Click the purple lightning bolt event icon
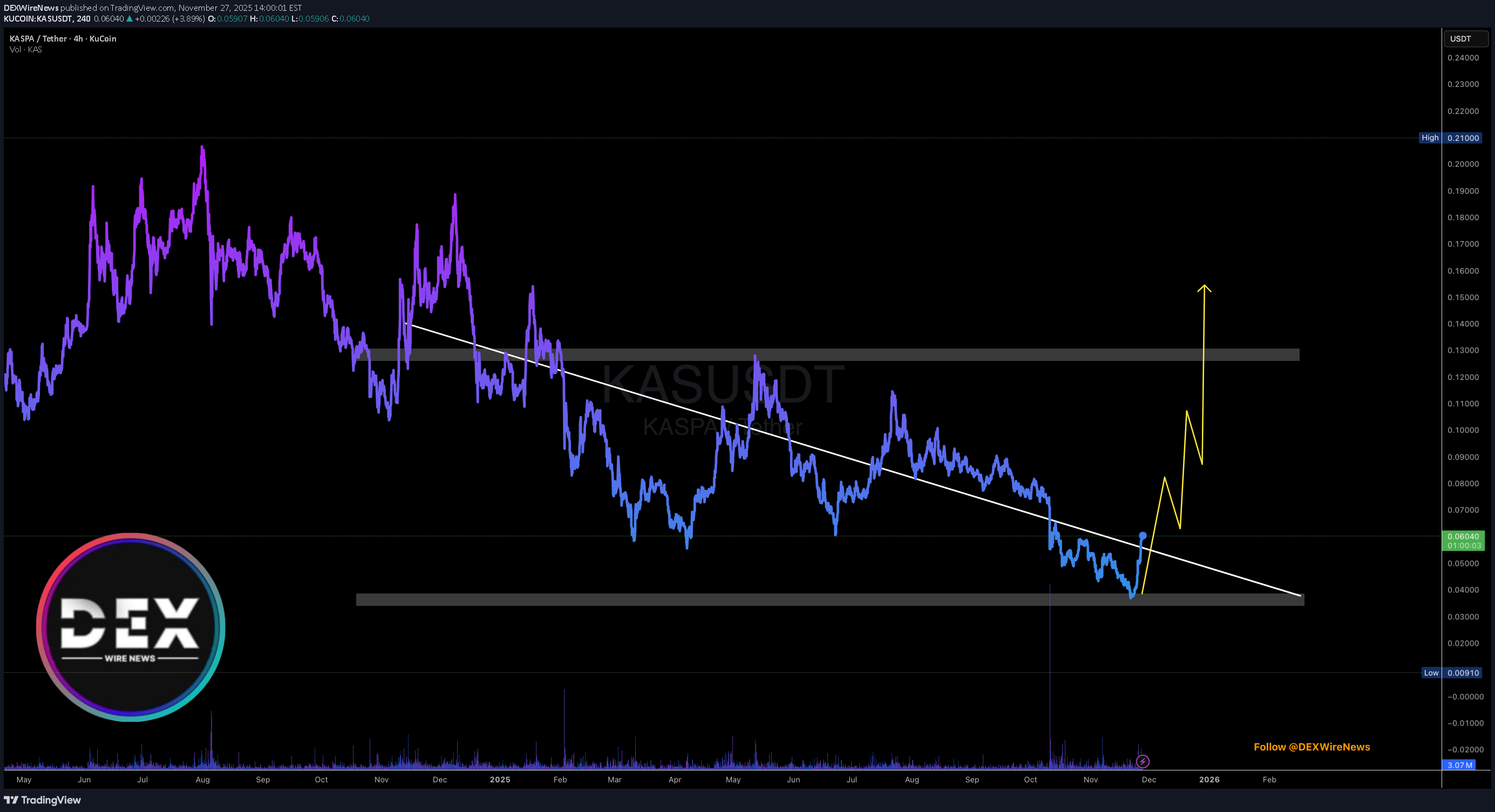Viewport: 1495px width, 812px height. pos(1142,761)
